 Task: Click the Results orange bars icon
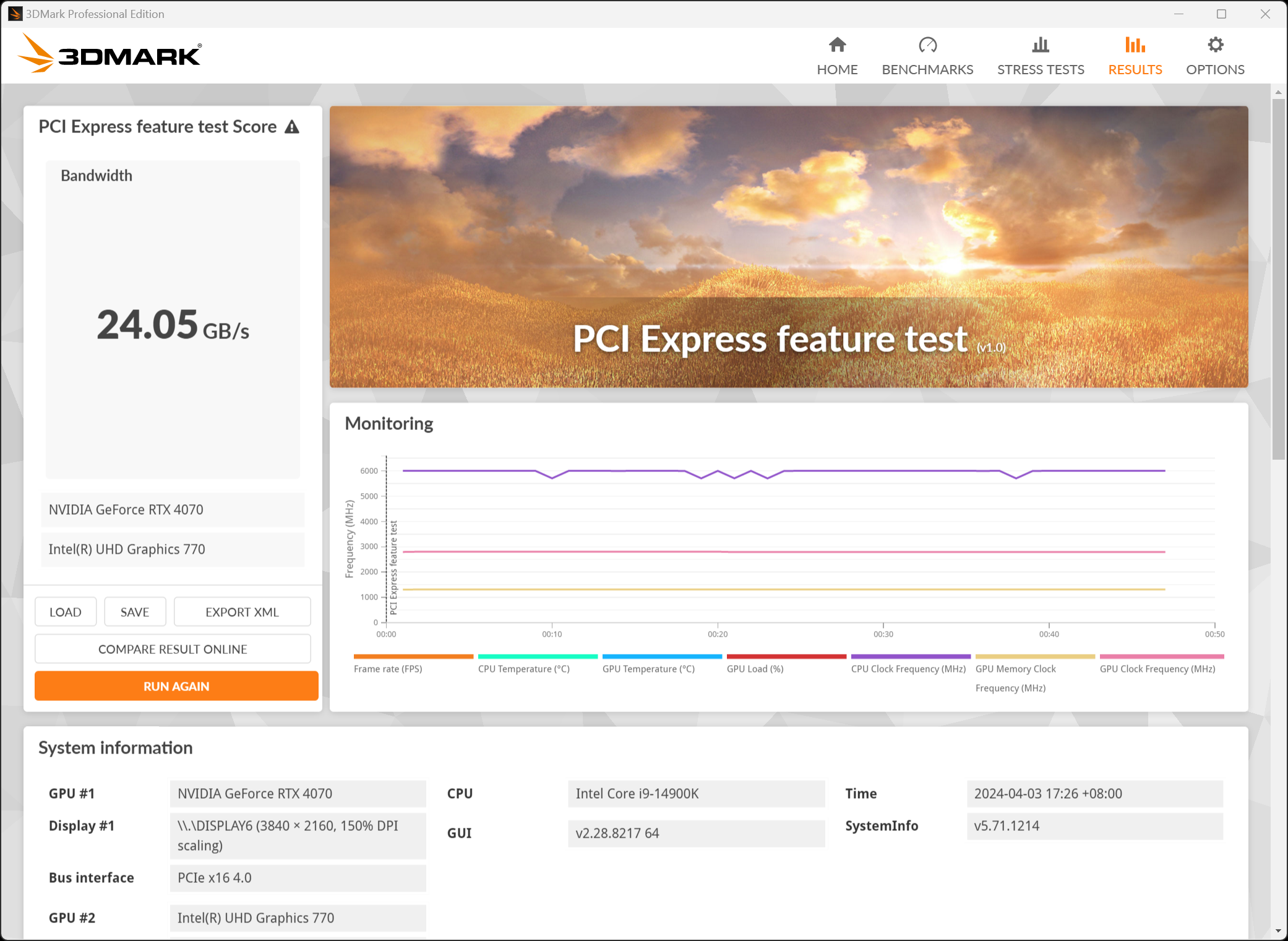pos(1135,45)
